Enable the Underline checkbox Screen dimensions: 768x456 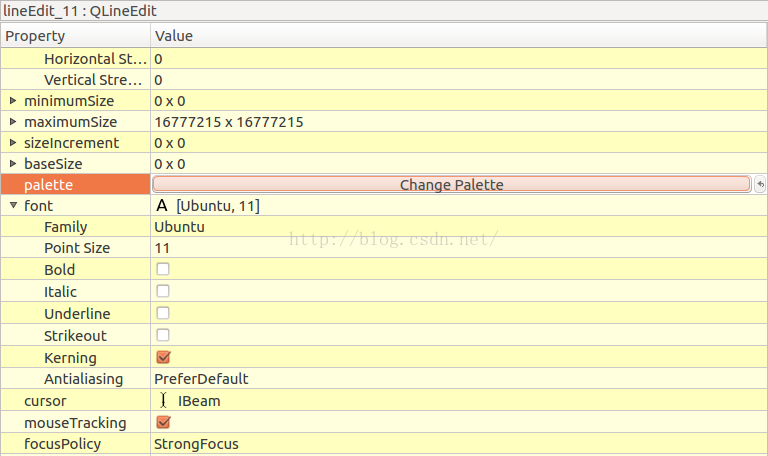pos(163,313)
